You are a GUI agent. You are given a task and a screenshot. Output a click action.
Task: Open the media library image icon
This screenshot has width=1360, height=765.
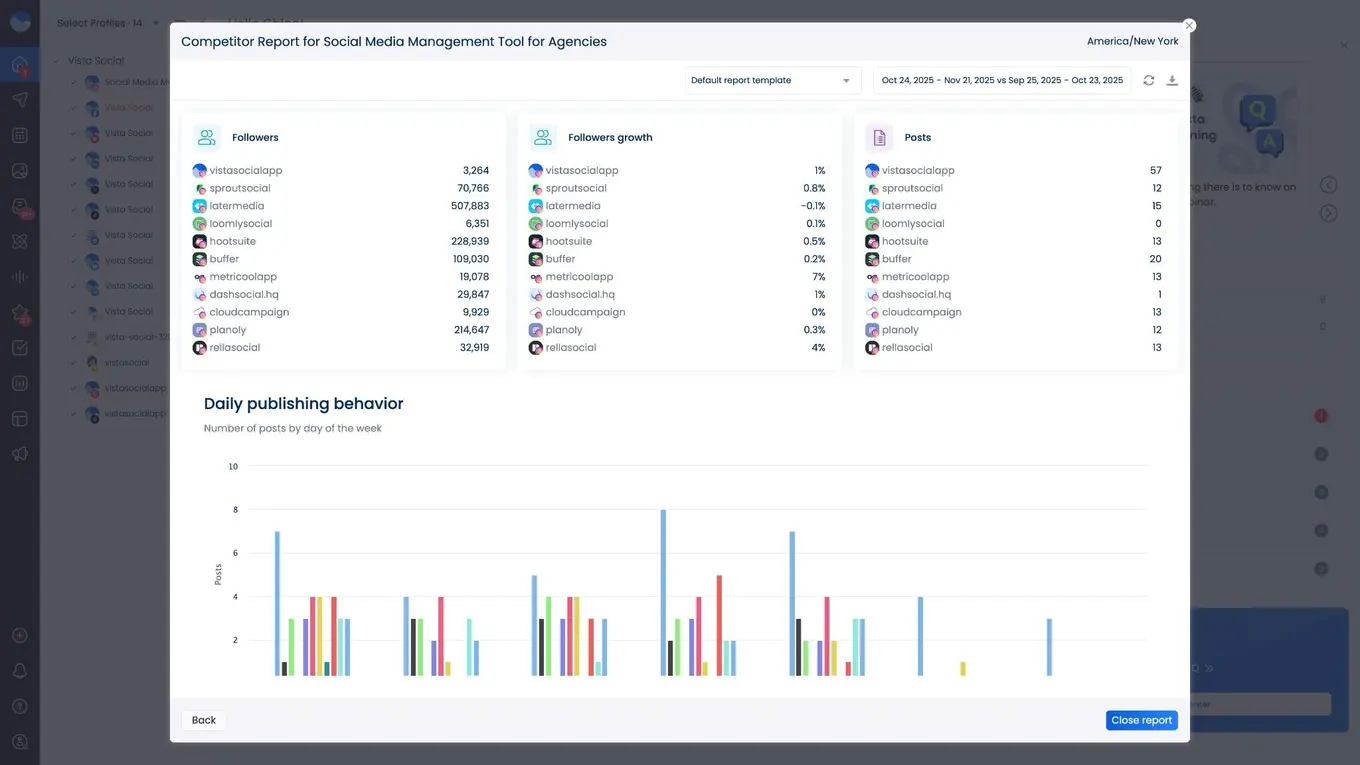point(20,170)
